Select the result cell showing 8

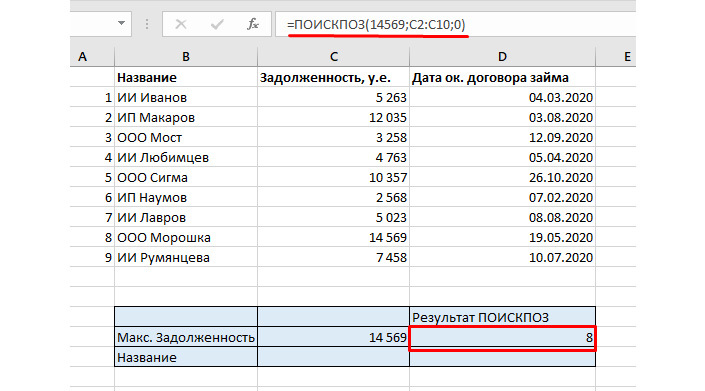coord(502,338)
